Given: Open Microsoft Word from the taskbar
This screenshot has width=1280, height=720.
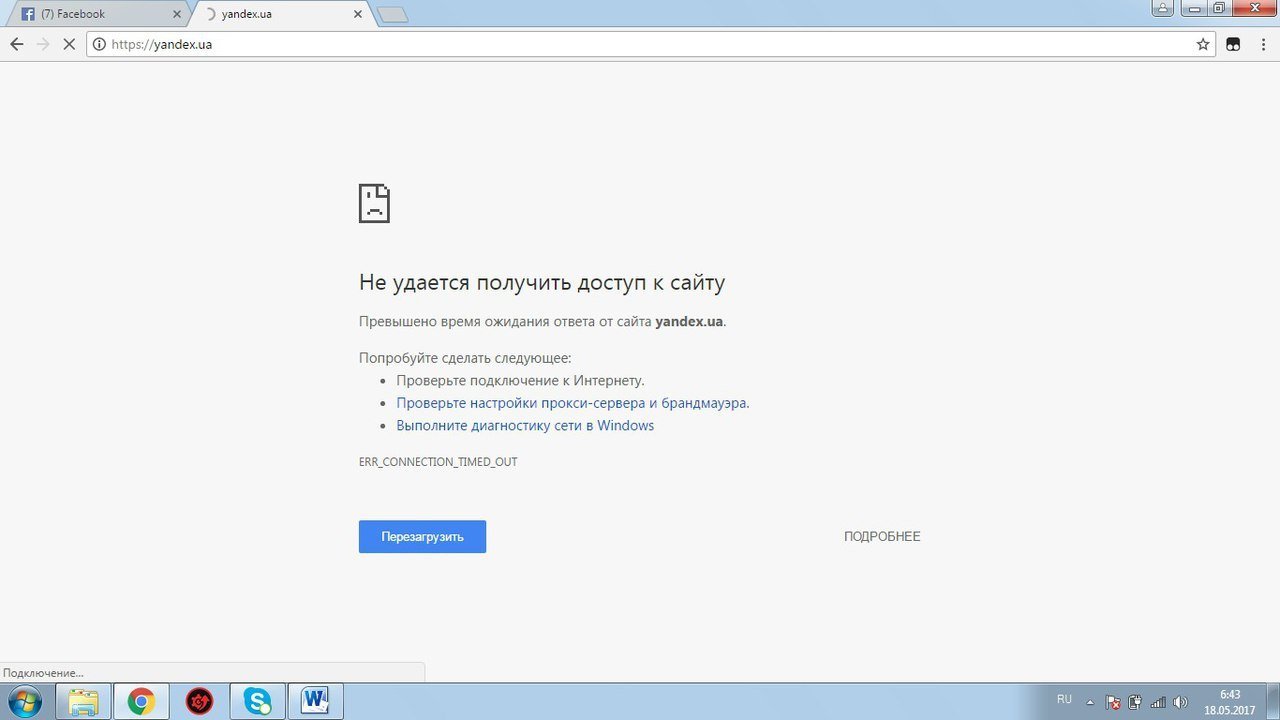Looking at the screenshot, I should [315, 702].
